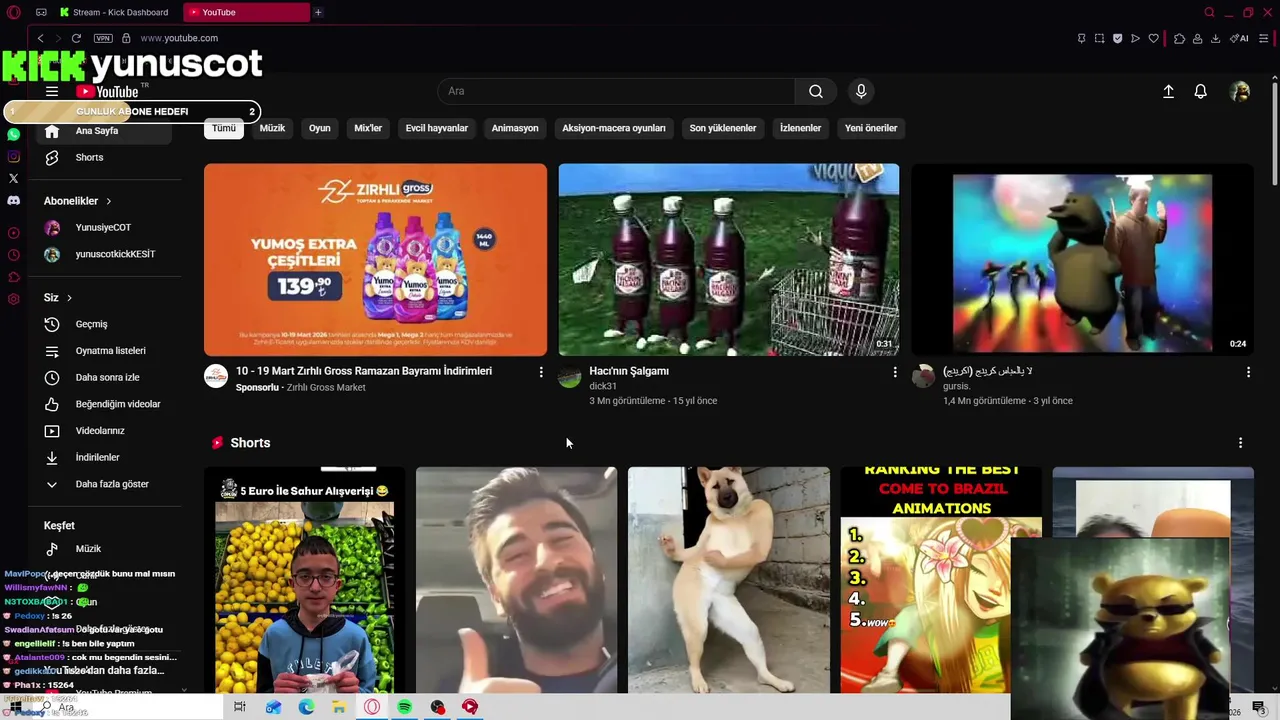The width and height of the screenshot is (1280, 720).
Task: Open extensions cube icon in Opera sidebar
Action: (13, 277)
